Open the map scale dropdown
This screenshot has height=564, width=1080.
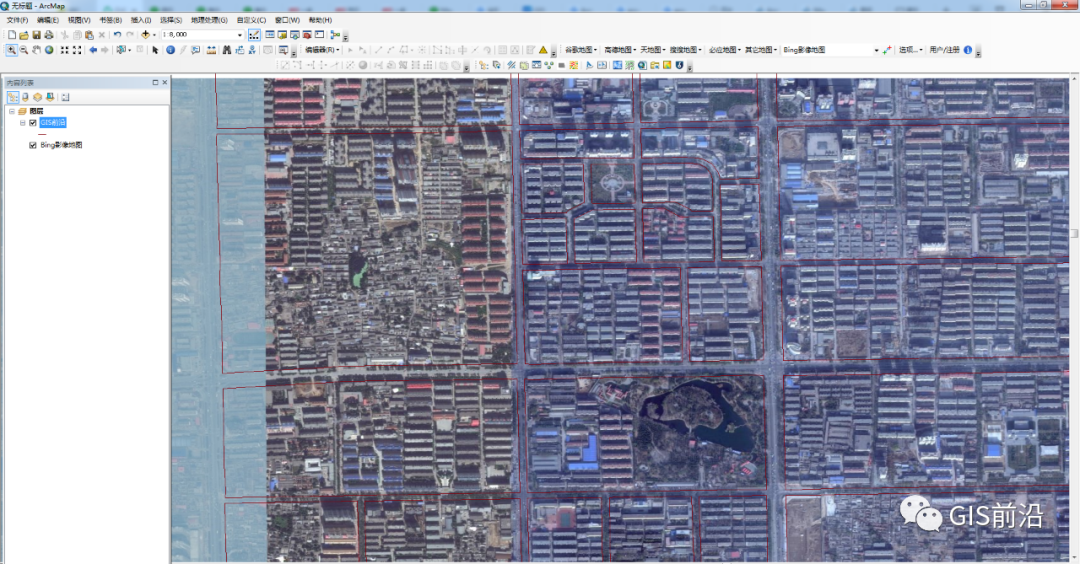click(240, 34)
